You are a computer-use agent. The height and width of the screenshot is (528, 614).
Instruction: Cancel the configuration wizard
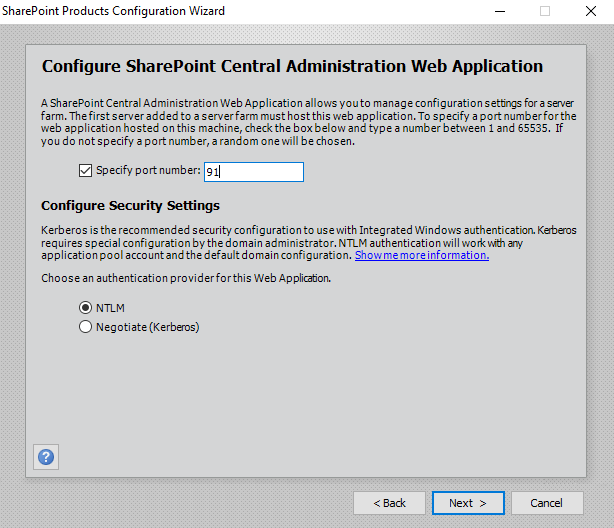[546, 503]
